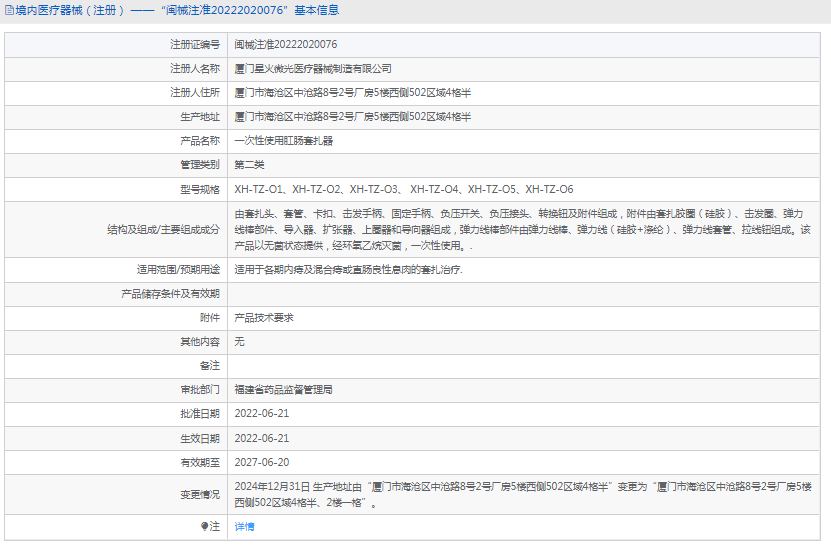Click the intended-use text 适用于各期内痔
Image resolution: width=831 pixels, height=547 pixels.
pyautogui.click(x=348, y=270)
